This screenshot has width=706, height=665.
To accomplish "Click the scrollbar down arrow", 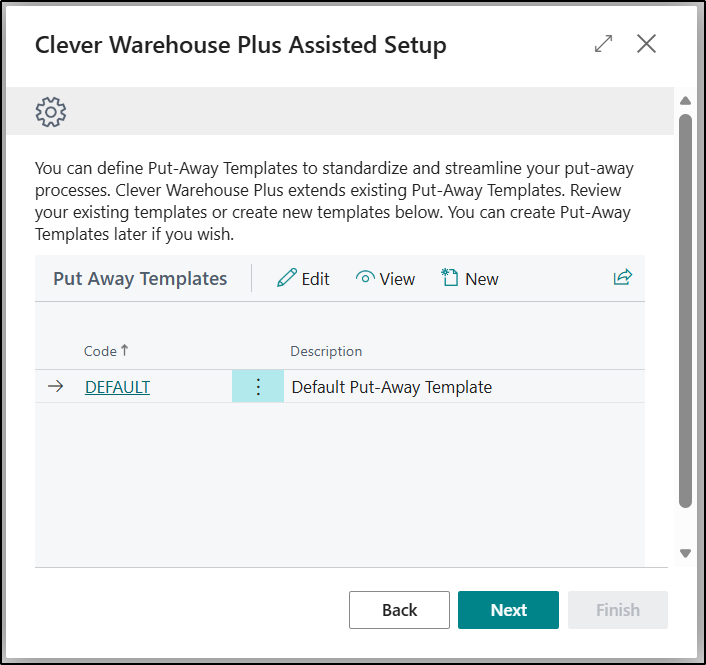I will pos(685,553).
